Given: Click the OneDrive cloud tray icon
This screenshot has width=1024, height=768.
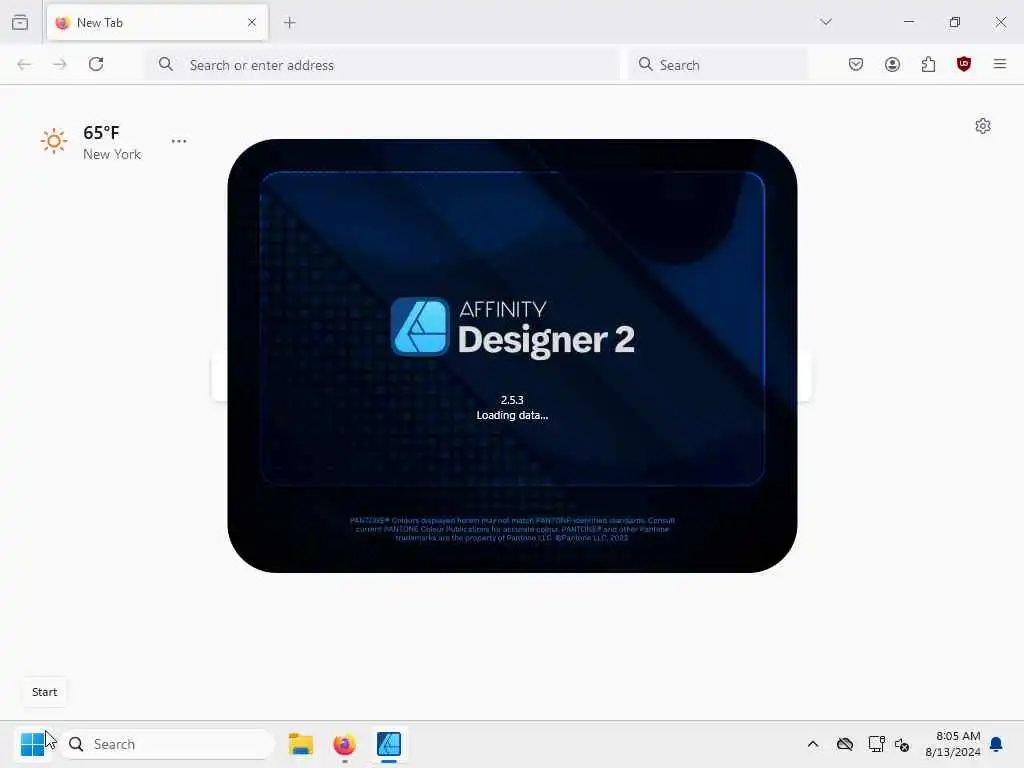Looking at the screenshot, I should pyautogui.click(x=844, y=744).
